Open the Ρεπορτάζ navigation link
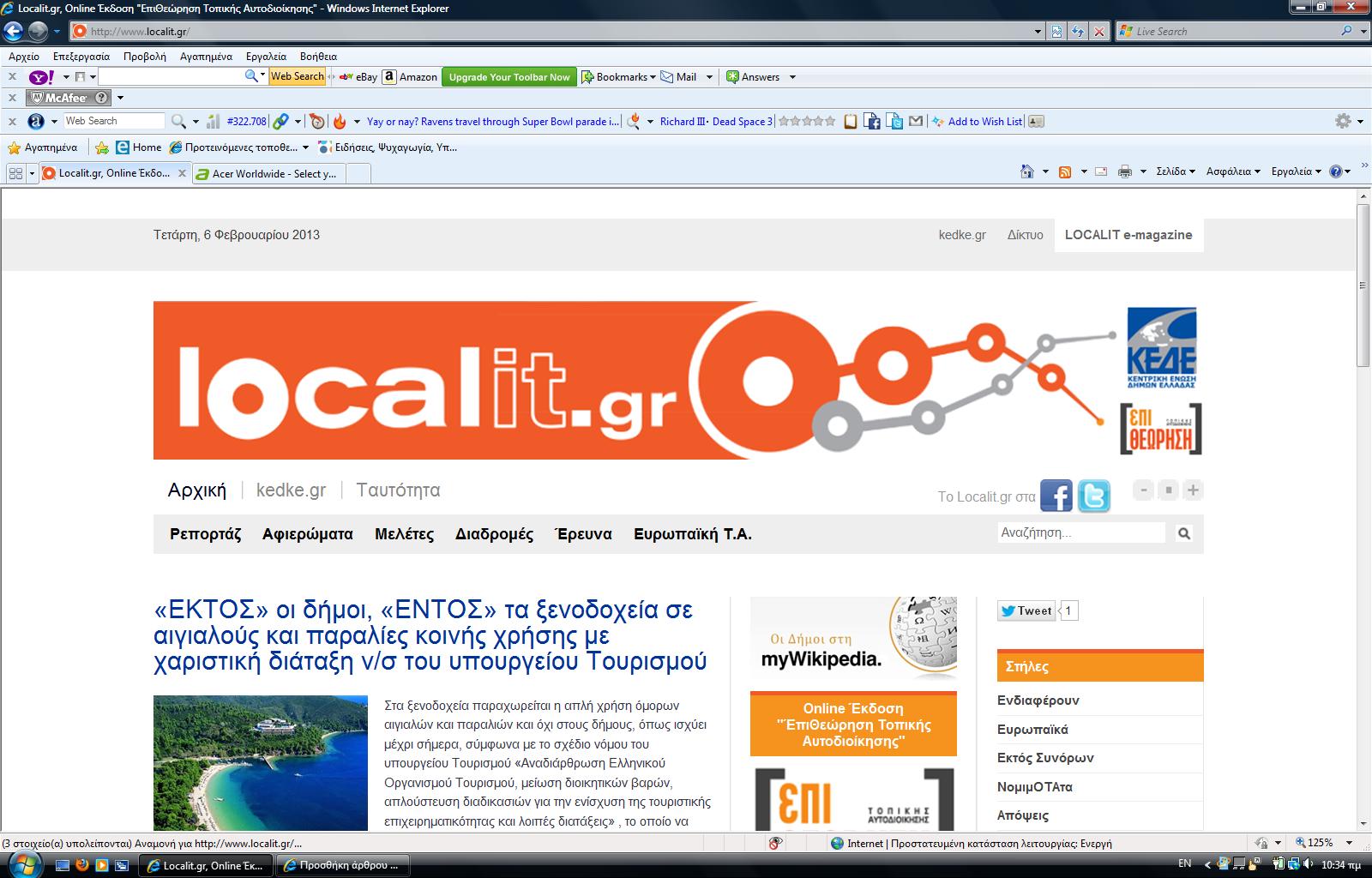Image resolution: width=1372 pixels, height=878 pixels. (x=206, y=534)
